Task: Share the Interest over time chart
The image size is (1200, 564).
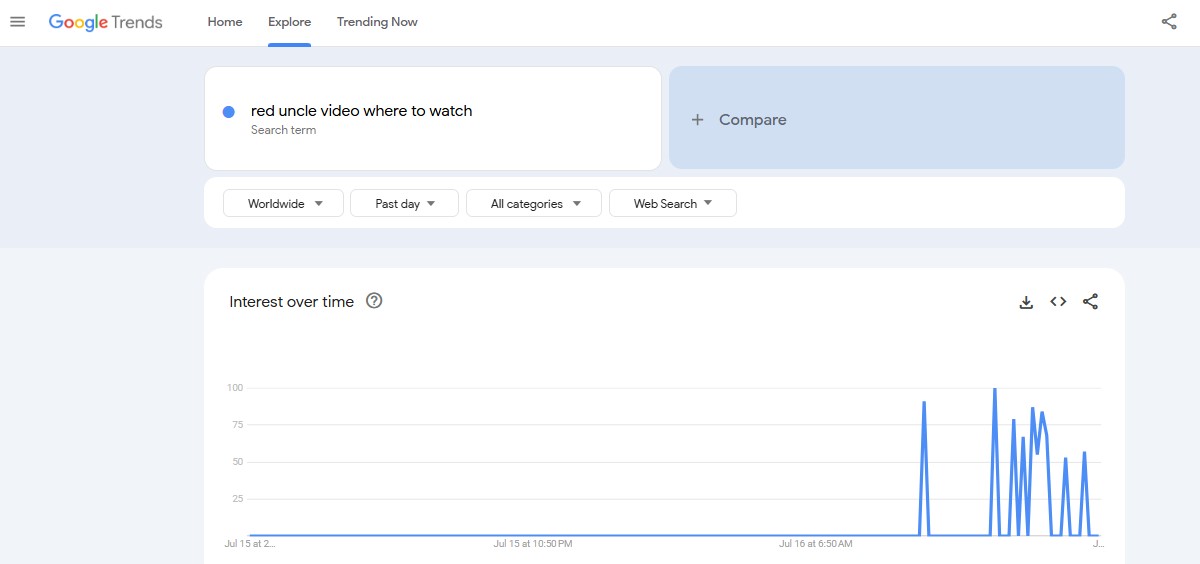Action: pyautogui.click(x=1090, y=302)
